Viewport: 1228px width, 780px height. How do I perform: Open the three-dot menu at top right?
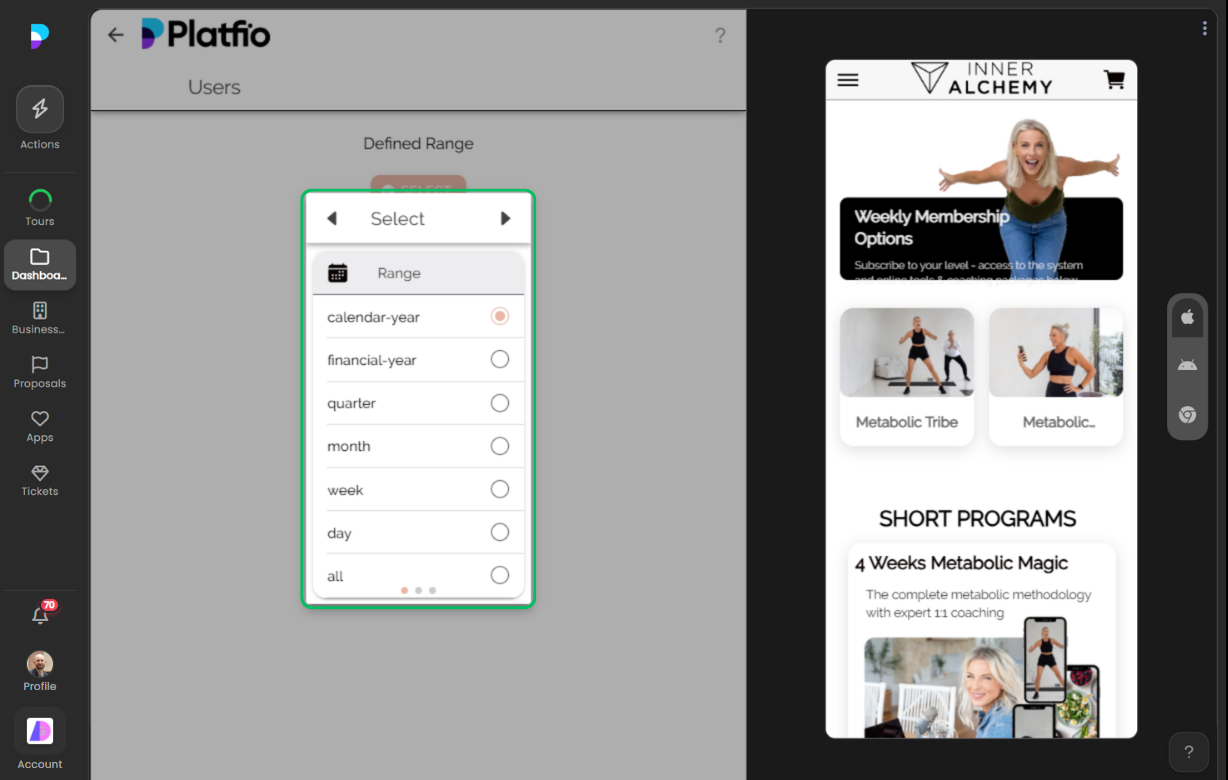click(1205, 28)
